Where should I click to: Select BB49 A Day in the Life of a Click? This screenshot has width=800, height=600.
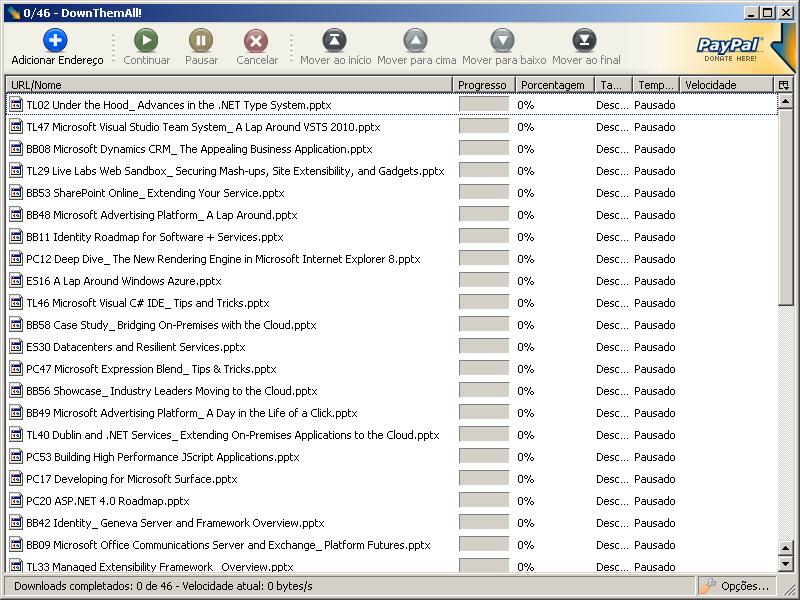pos(392,413)
